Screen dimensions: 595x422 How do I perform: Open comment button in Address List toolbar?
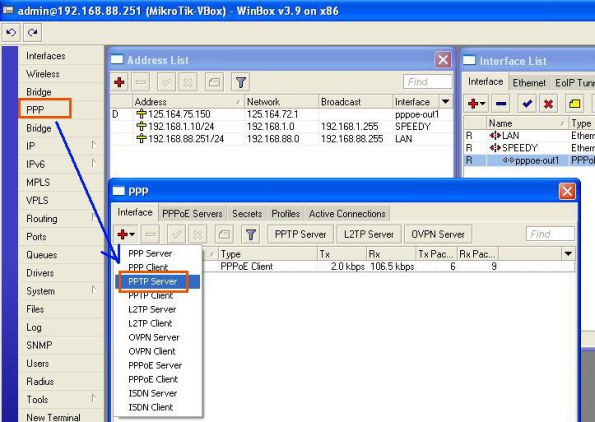(214, 82)
